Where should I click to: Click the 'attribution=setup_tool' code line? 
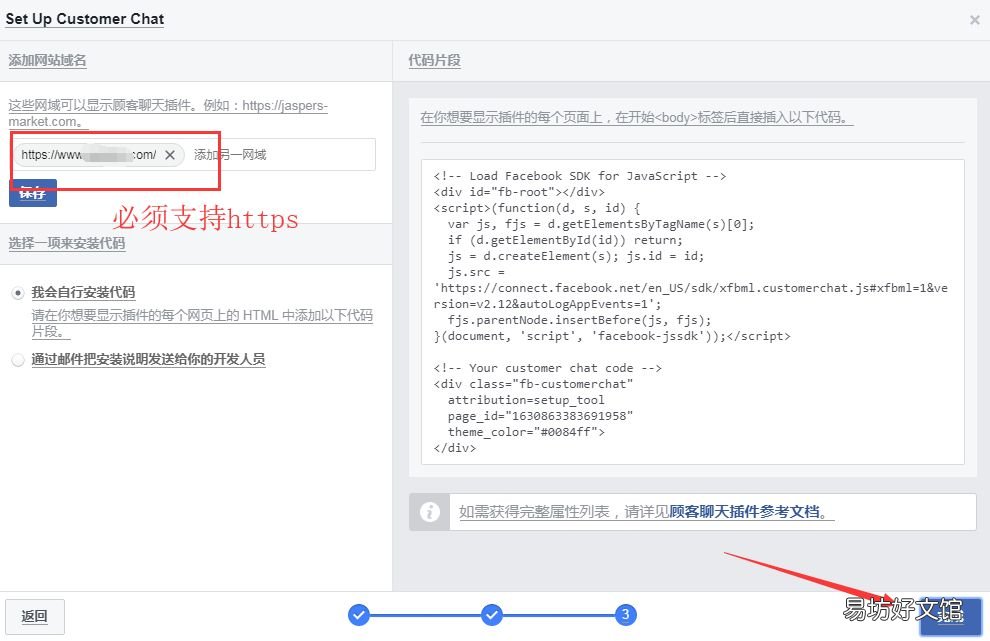tap(526, 400)
